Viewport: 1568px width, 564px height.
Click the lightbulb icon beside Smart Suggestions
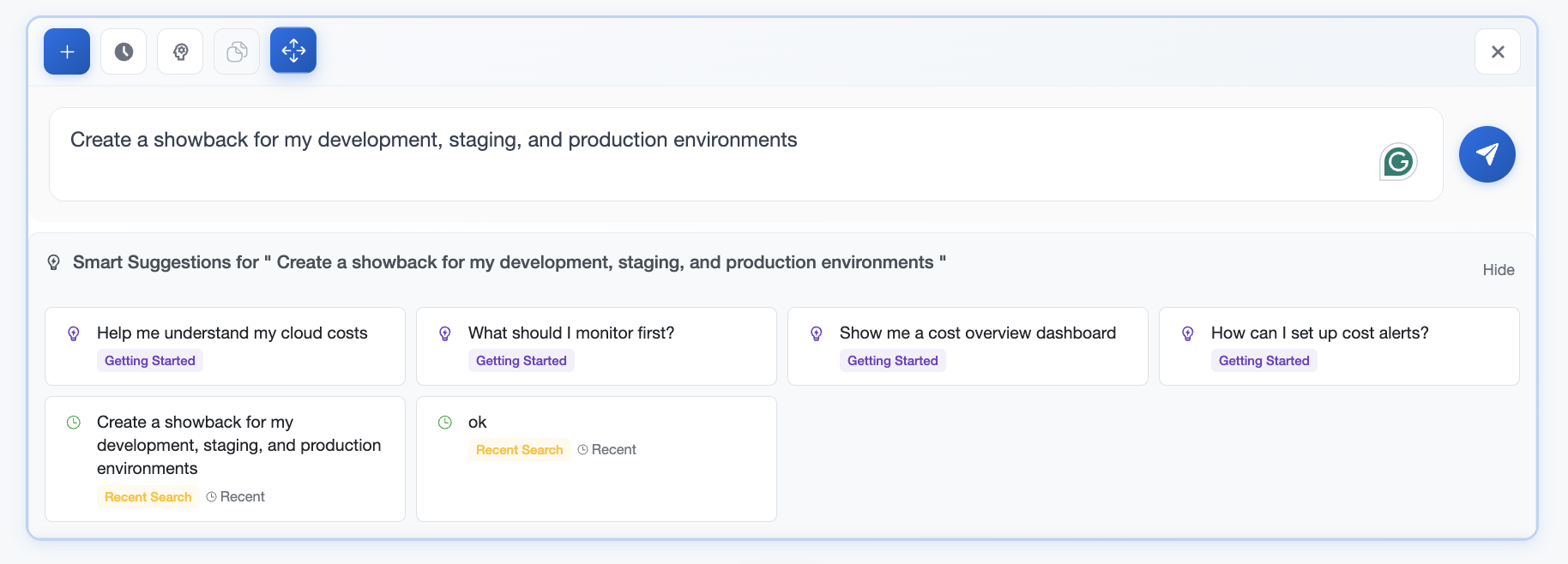(x=53, y=262)
